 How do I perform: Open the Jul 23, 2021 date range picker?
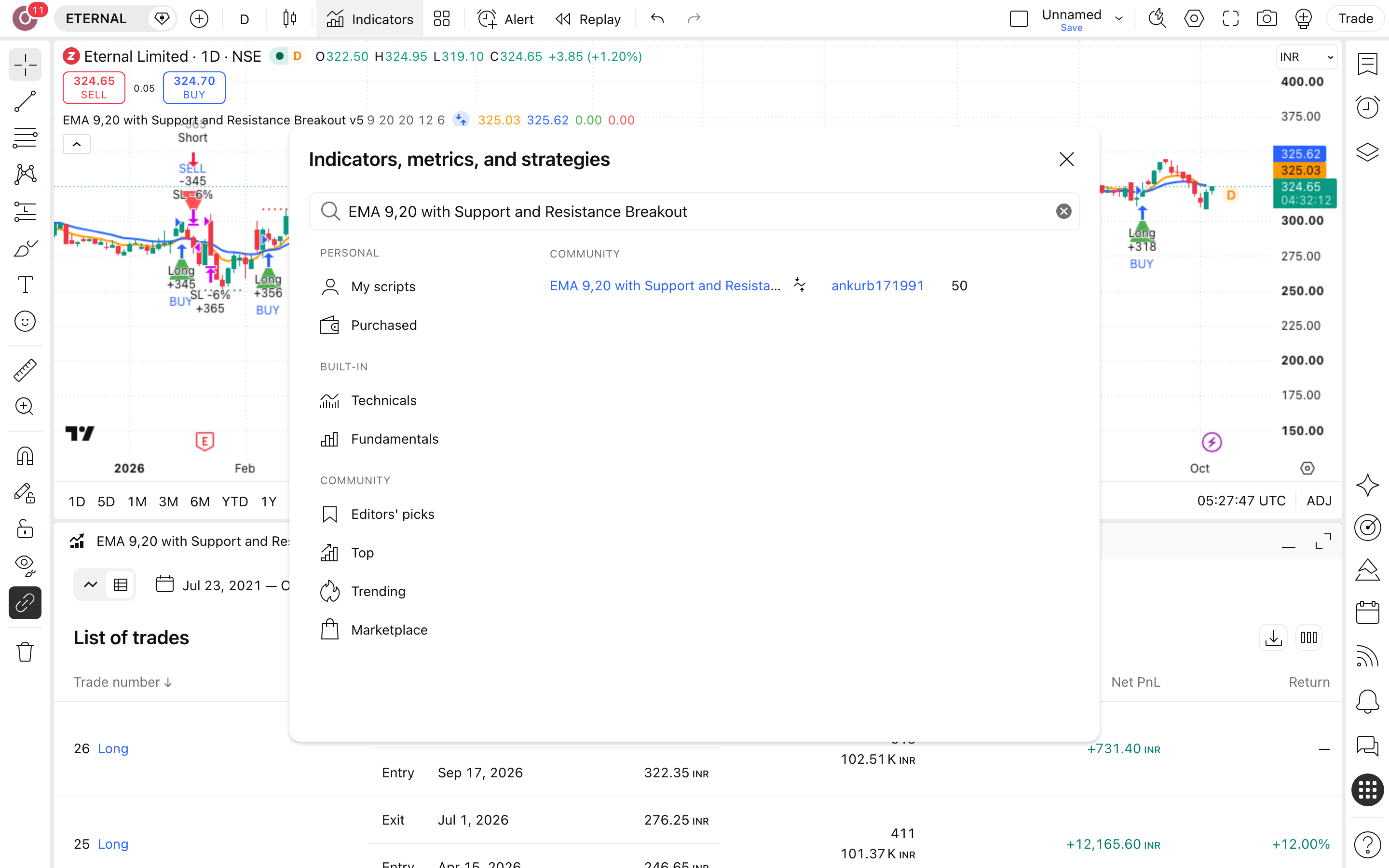[223, 585]
